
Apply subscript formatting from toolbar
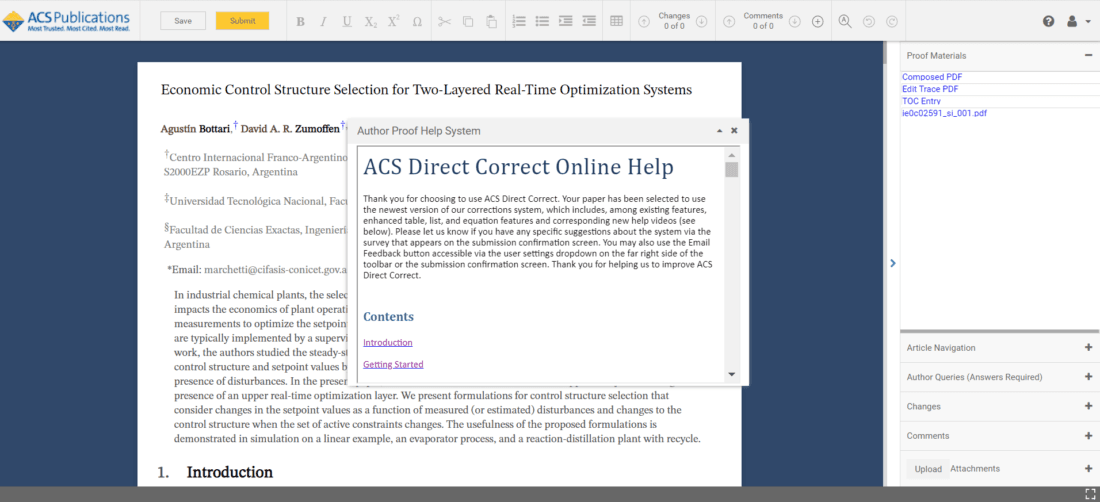(x=371, y=21)
